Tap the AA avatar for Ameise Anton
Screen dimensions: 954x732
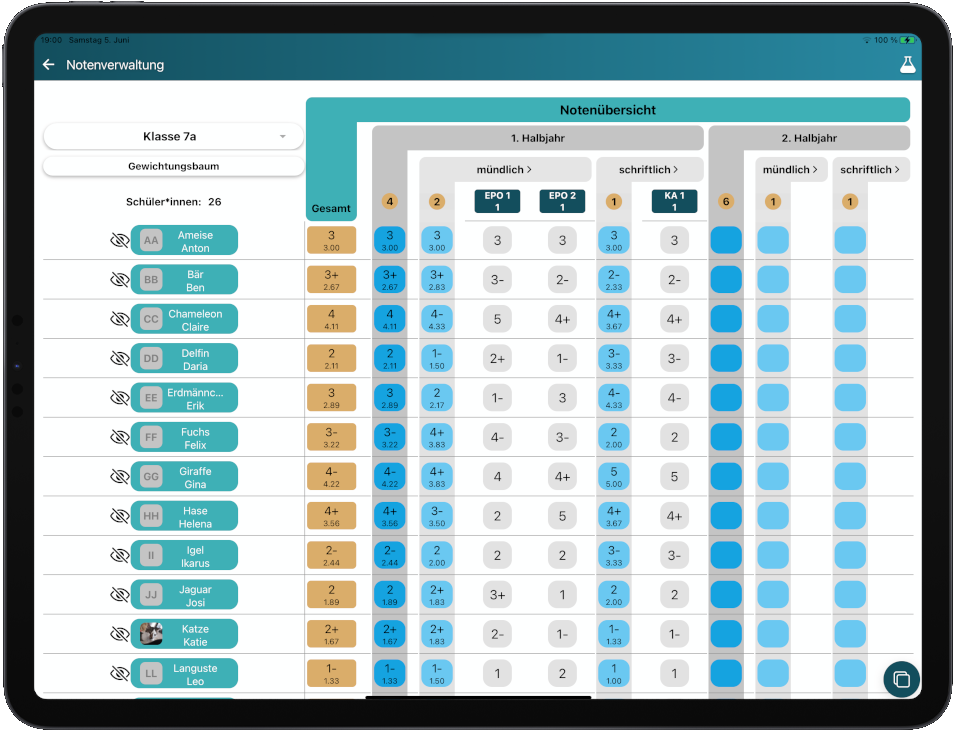pos(151,241)
